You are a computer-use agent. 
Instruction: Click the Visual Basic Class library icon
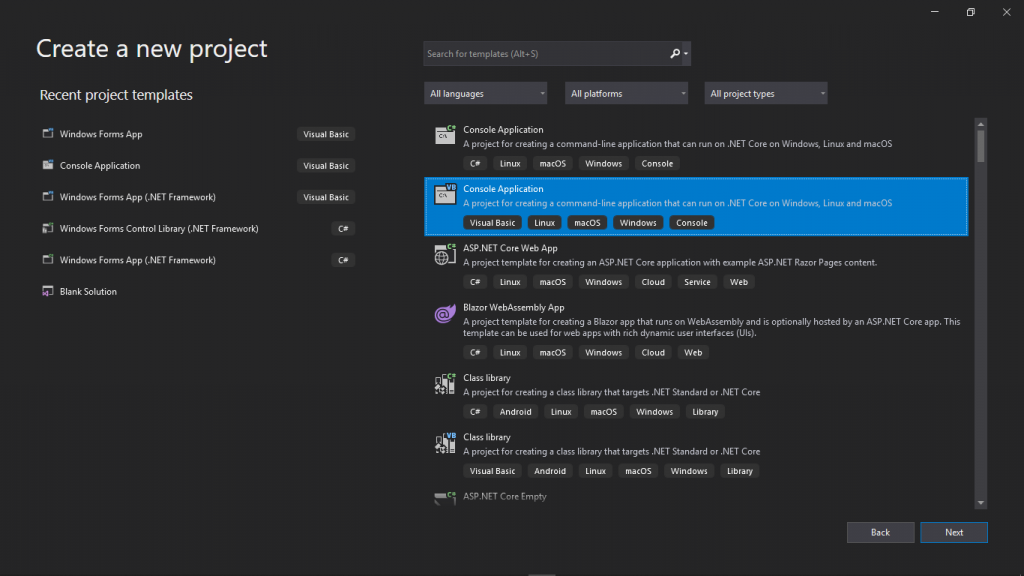444,443
